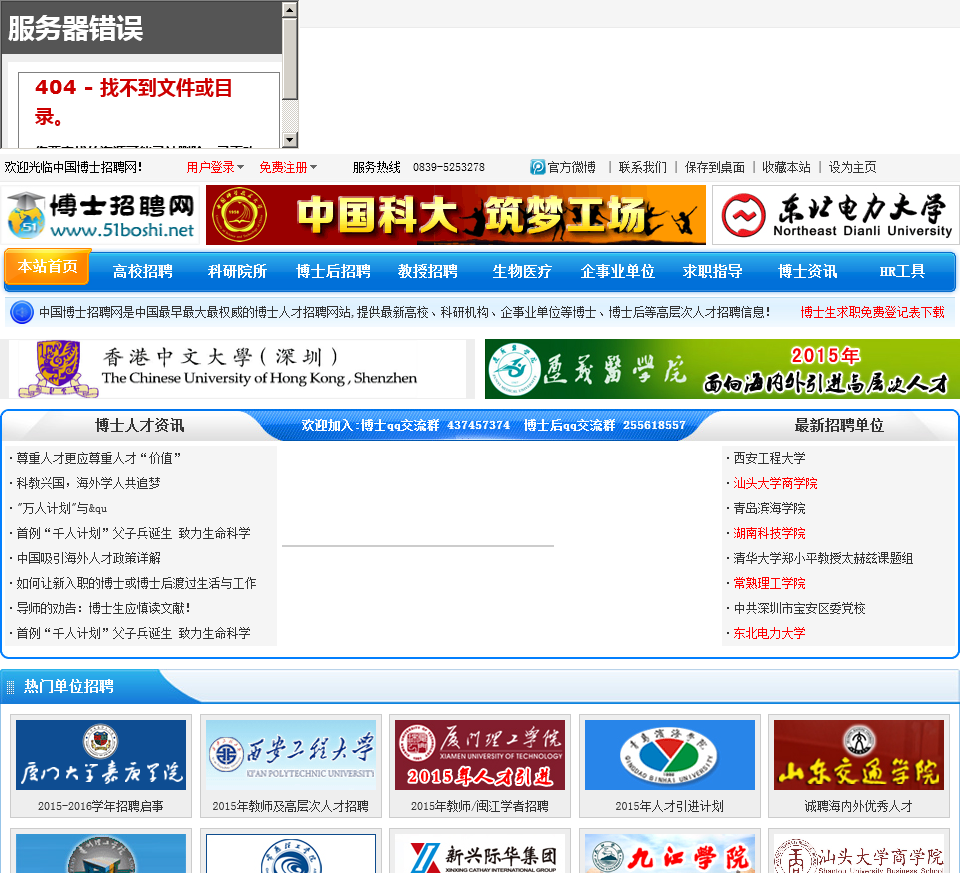Viewport: 960px width, 873px height.
Task: Download 博士生求职免费登记表
Action: pos(872,312)
